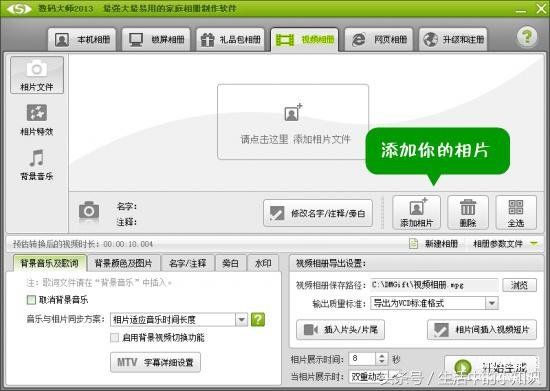Open the 旁白 settings tab
This screenshot has height=391, width=550.
pyautogui.click(x=230, y=263)
